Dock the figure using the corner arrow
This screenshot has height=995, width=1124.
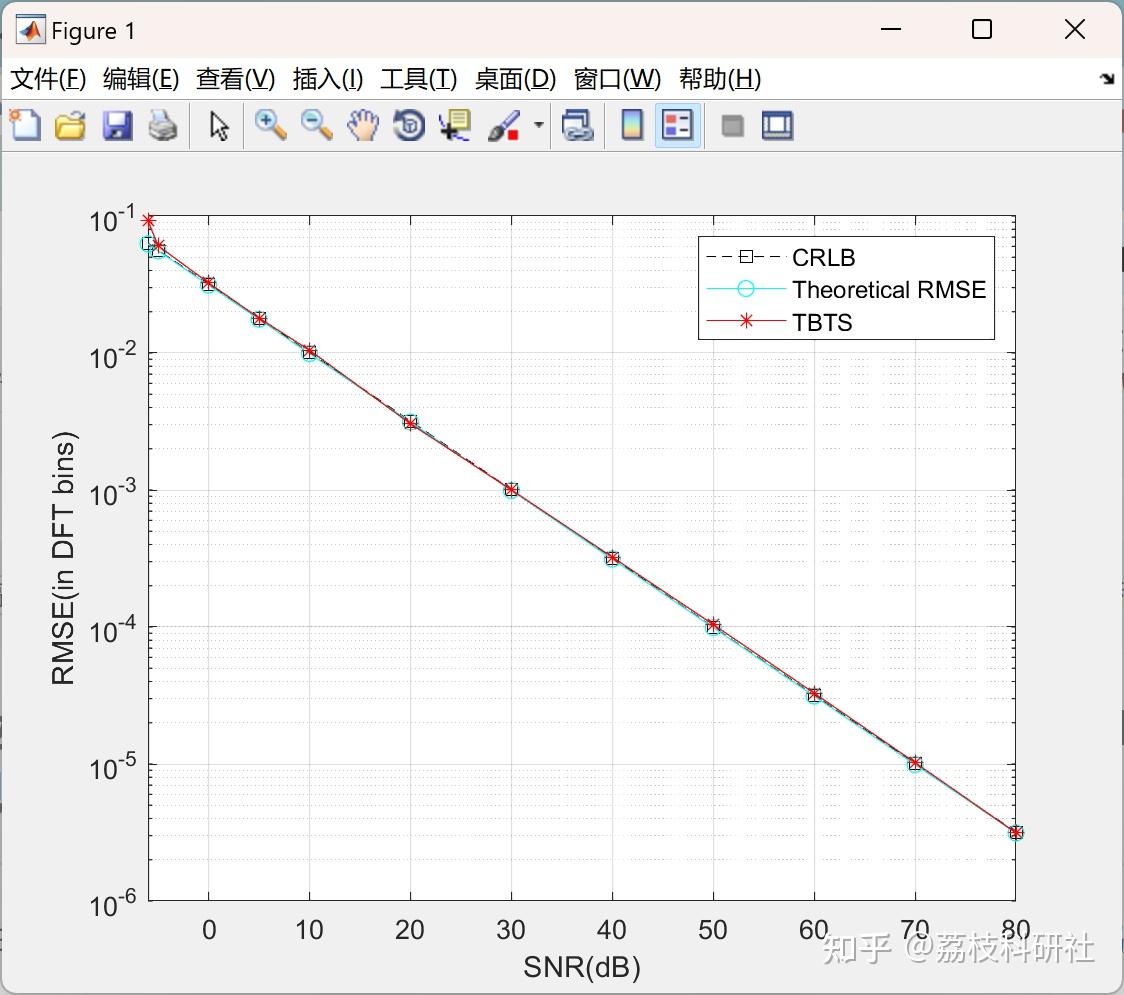pyautogui.click(x=1107, y=79)
